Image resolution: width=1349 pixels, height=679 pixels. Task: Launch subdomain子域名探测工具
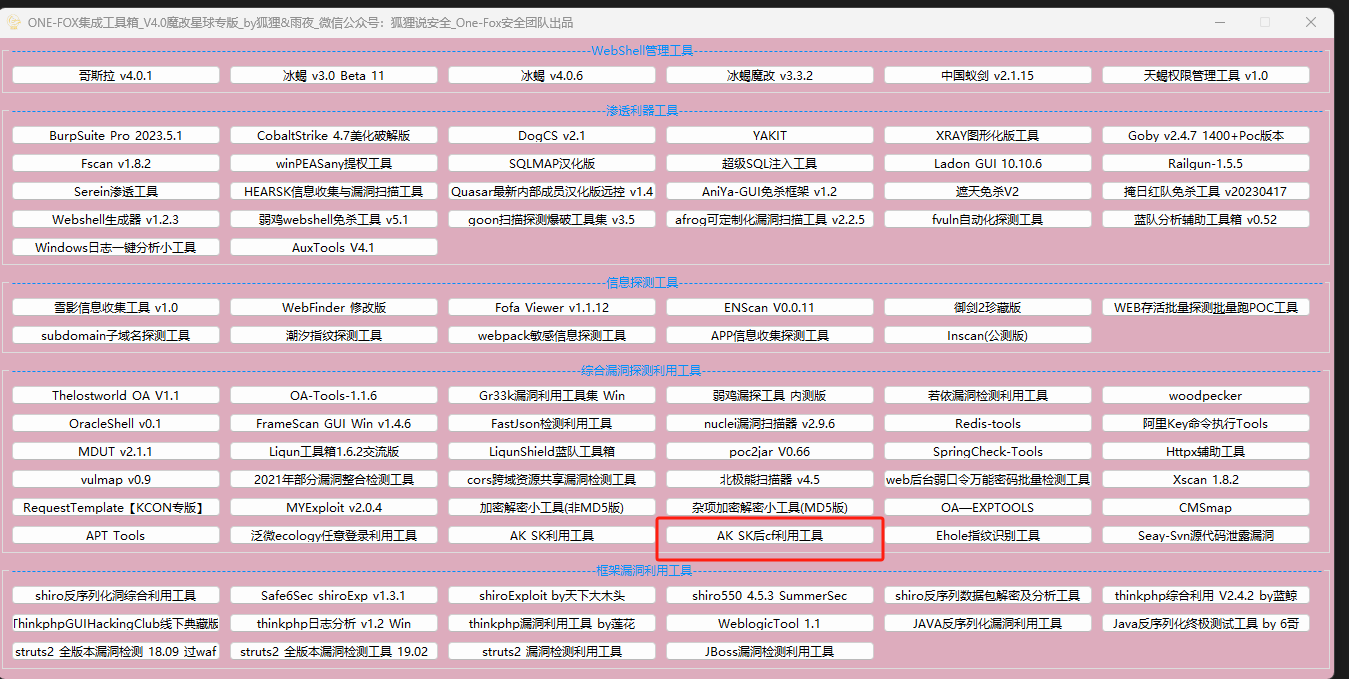click(116, 335)
